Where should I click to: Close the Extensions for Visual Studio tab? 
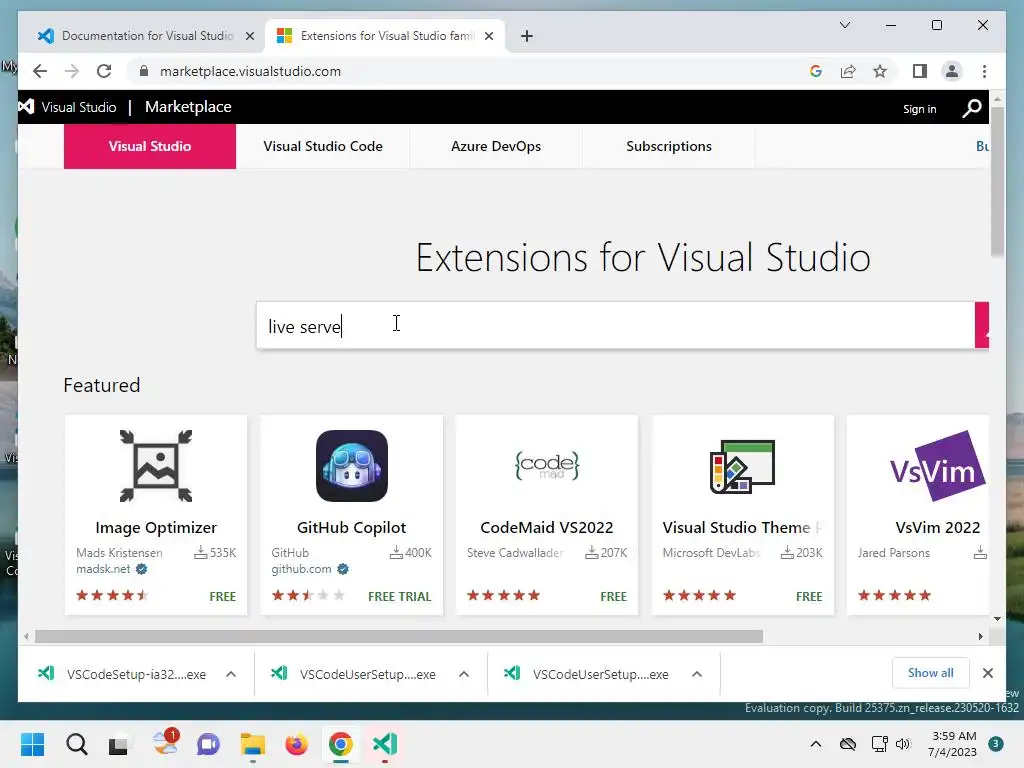click(x=488, y=36)
